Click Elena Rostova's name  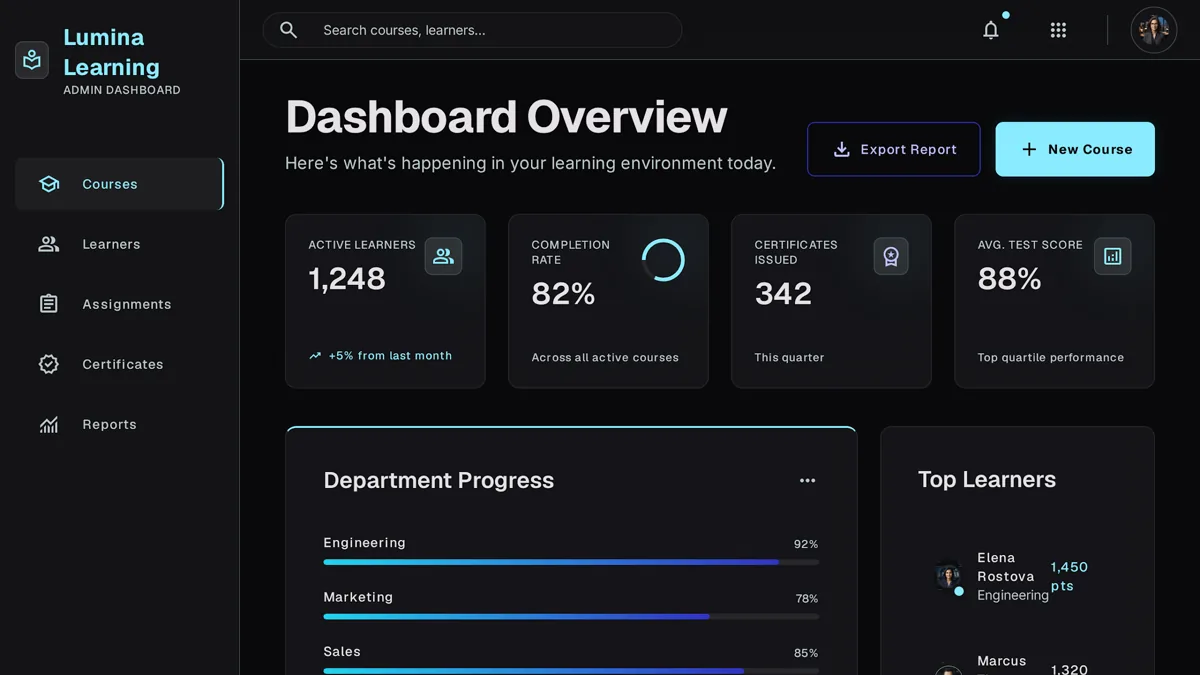point(1006,567)
